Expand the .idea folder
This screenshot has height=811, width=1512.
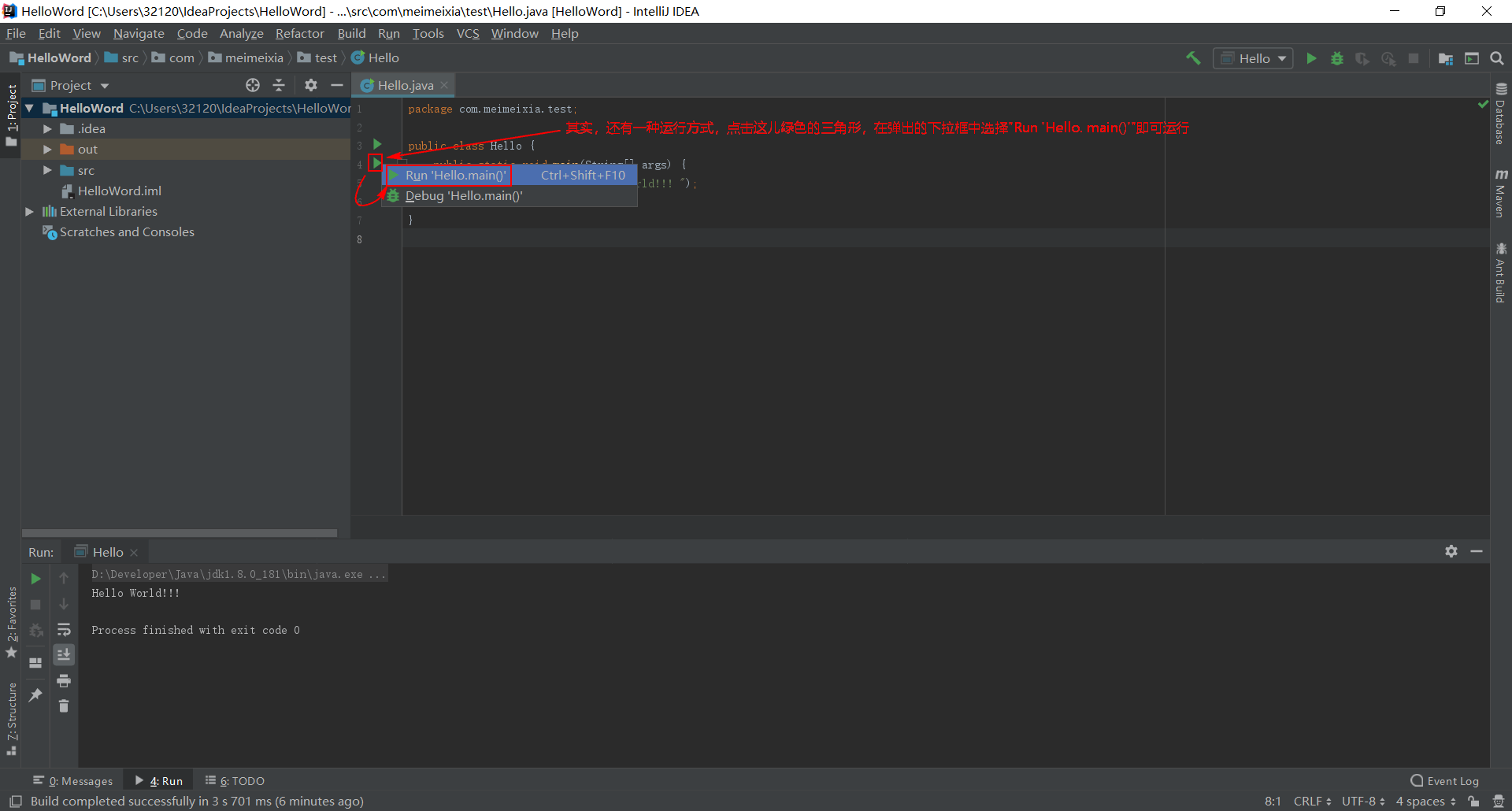click(x=47, y=128)
